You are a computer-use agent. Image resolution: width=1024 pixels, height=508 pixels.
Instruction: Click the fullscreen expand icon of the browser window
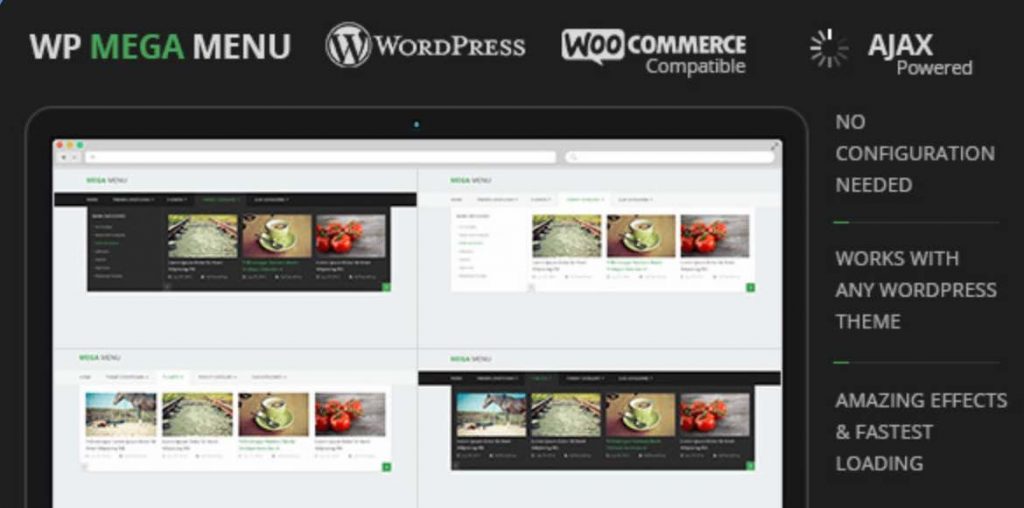(x=775, y=146)
